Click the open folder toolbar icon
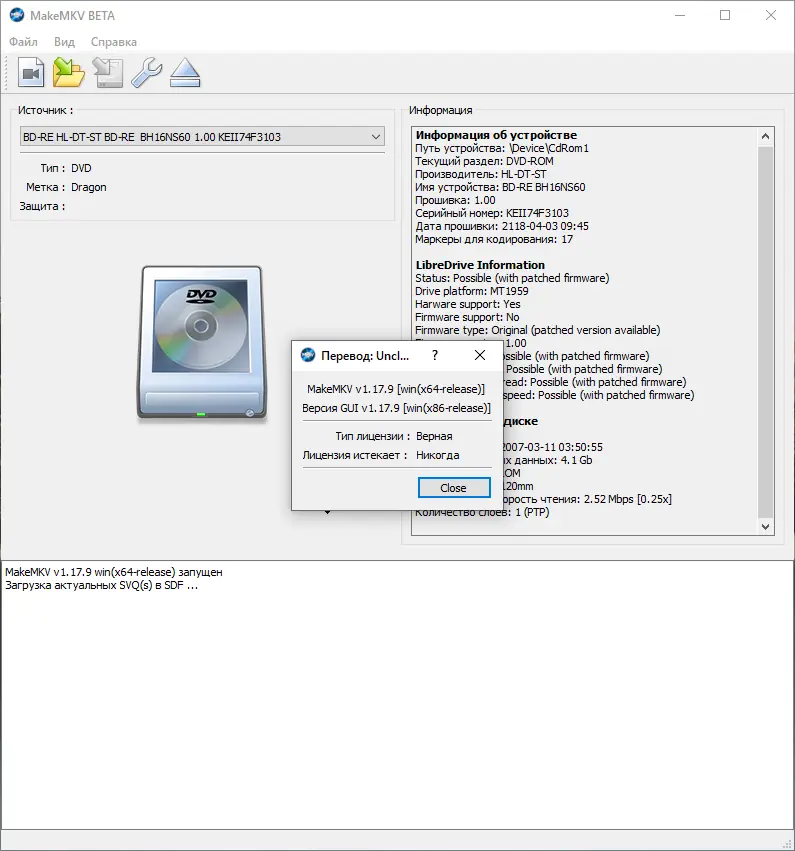The image size is (795, 851). point(68,72)
